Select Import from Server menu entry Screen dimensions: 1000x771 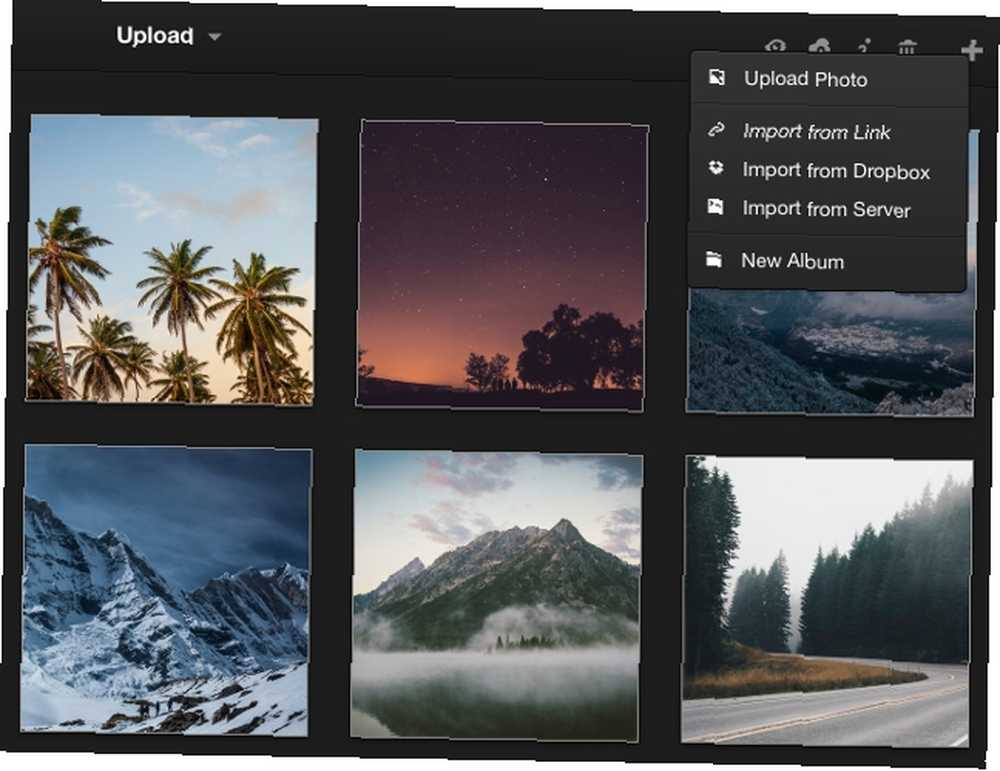click(x=829, y=209)
